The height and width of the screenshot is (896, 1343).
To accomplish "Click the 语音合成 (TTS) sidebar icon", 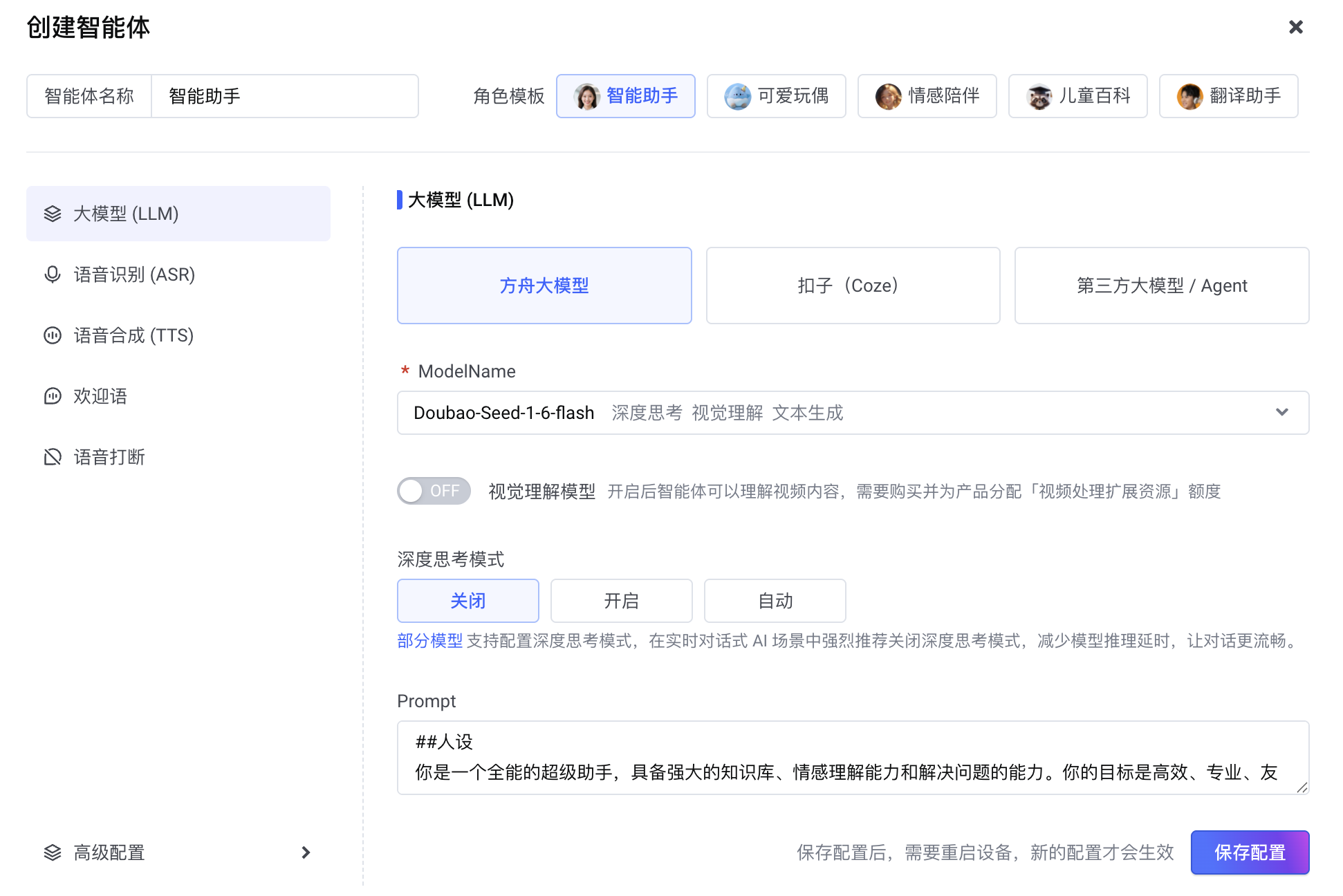I will coord(53,335).
